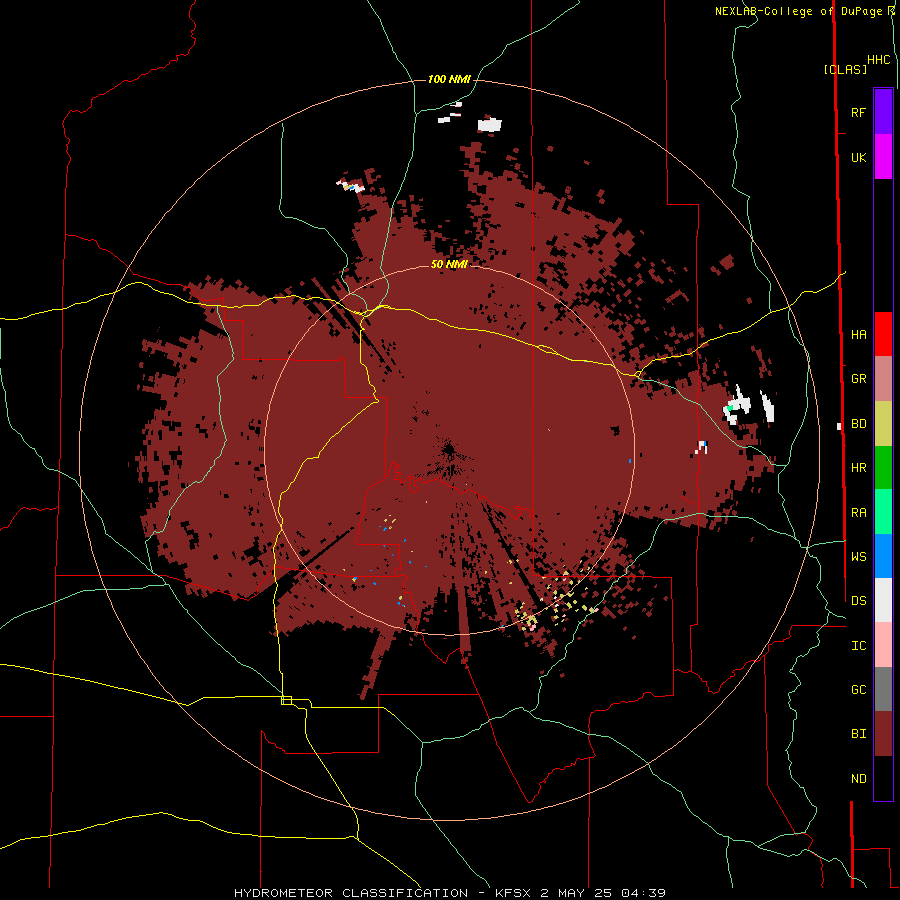
Task: Select the BD yellow legend swatch
Action: point(883,424)
